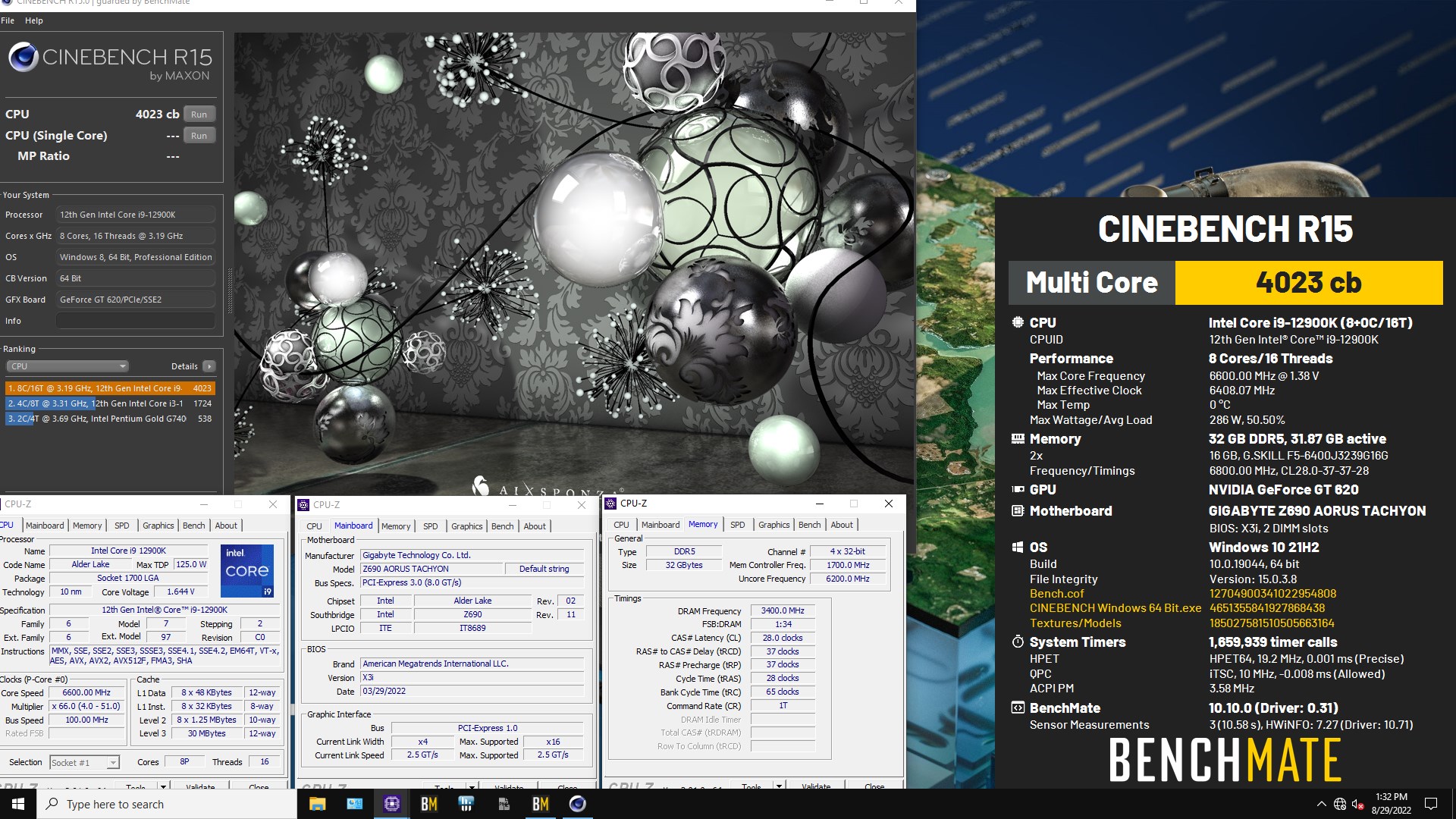Image resolution: width=1456 pixels, height=819 pixels.
Task: Open the Ranking CPU dropdown
Action: (x=67, y=366)
